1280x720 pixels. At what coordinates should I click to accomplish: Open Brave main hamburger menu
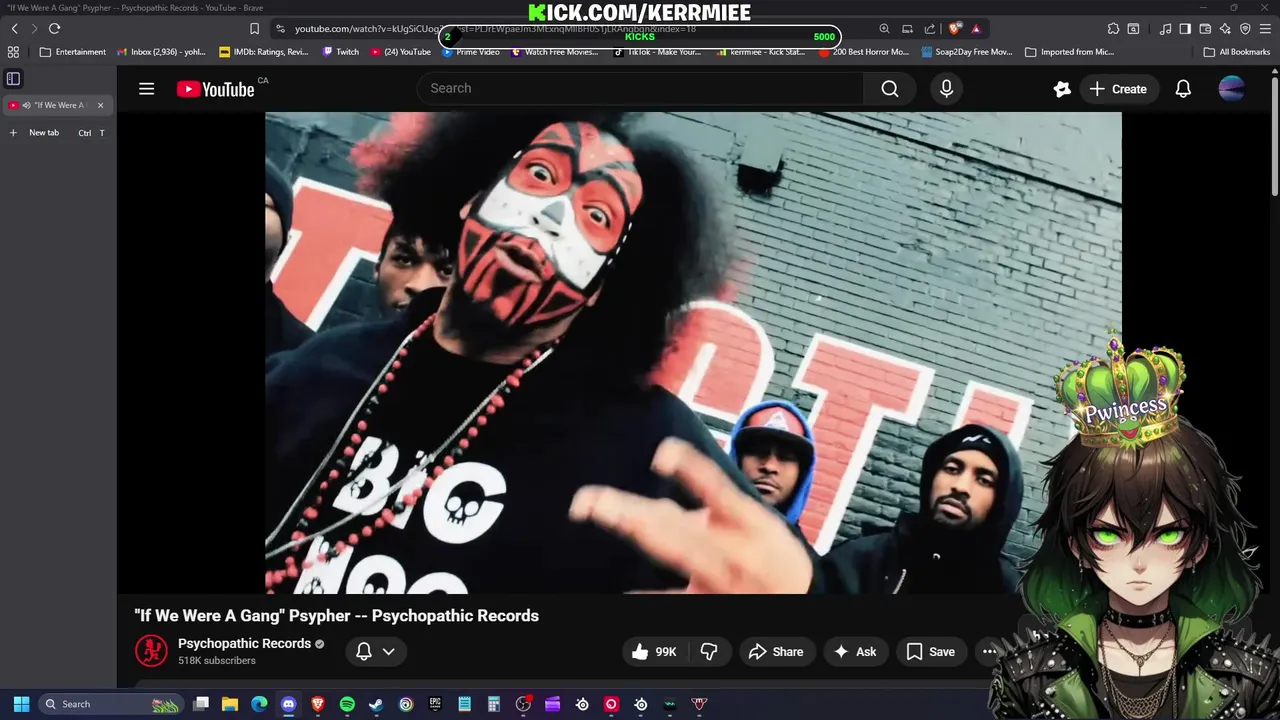coord(1265,29)
